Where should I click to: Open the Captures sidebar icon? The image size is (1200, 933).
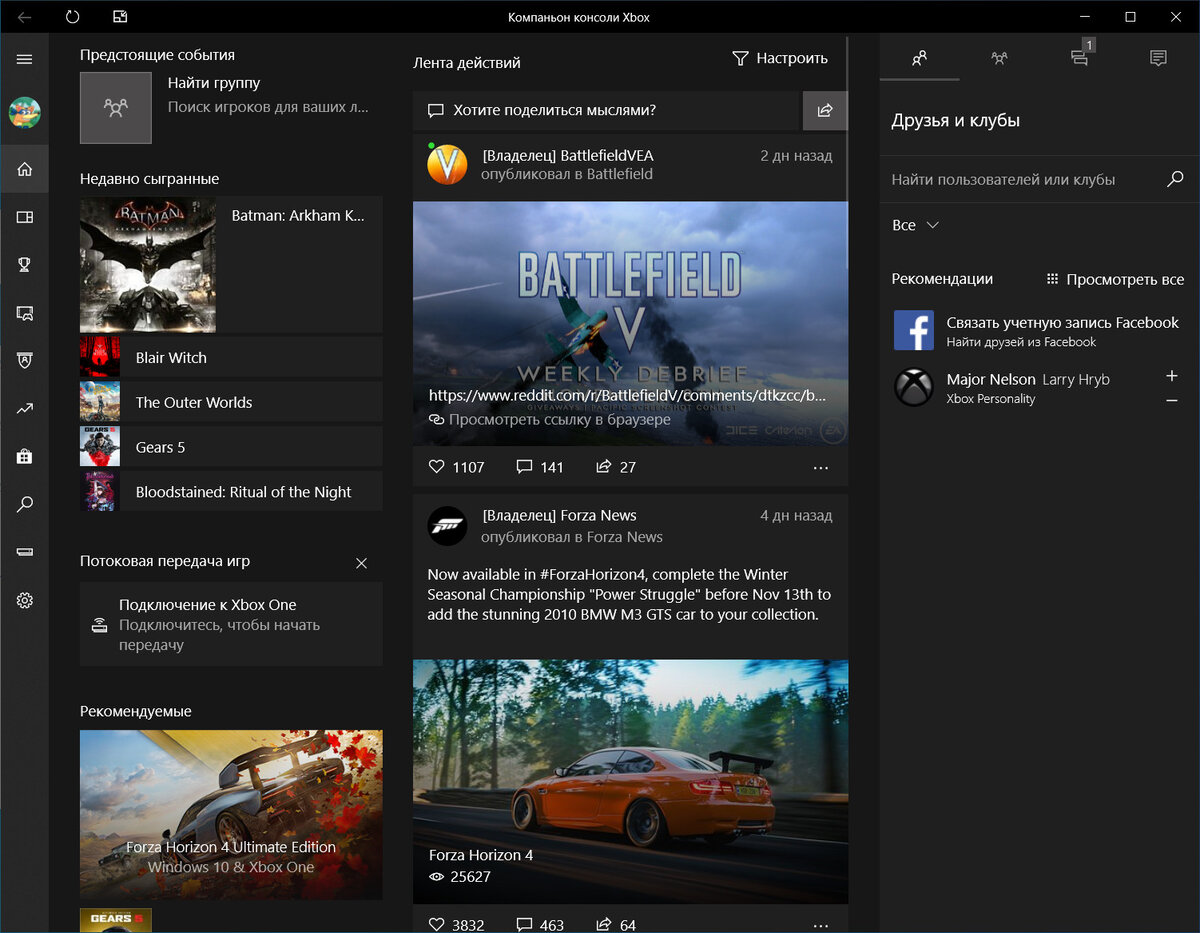24,313
